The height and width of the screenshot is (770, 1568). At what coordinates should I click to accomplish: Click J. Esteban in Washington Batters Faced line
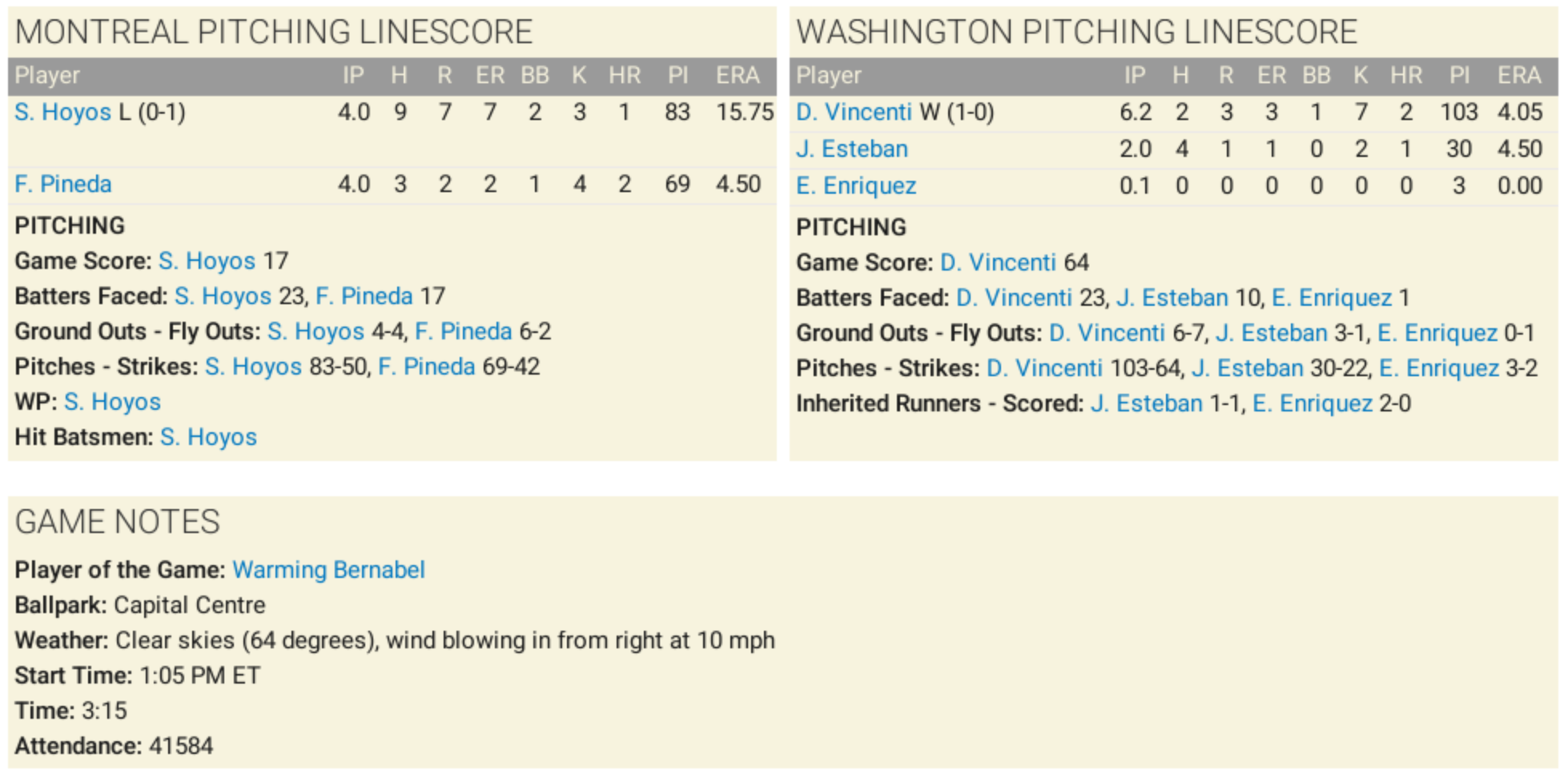[1172, 298]
